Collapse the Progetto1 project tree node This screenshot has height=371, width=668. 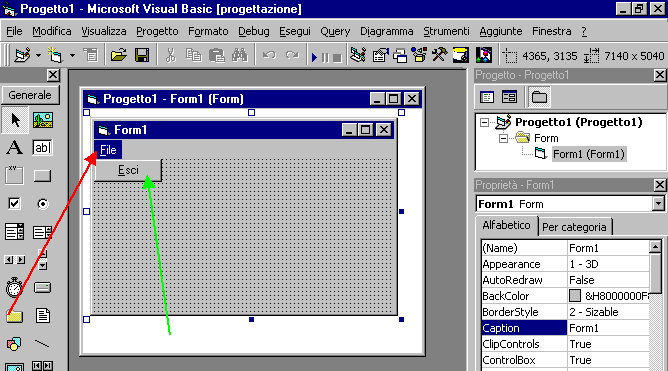pos(484,123)
